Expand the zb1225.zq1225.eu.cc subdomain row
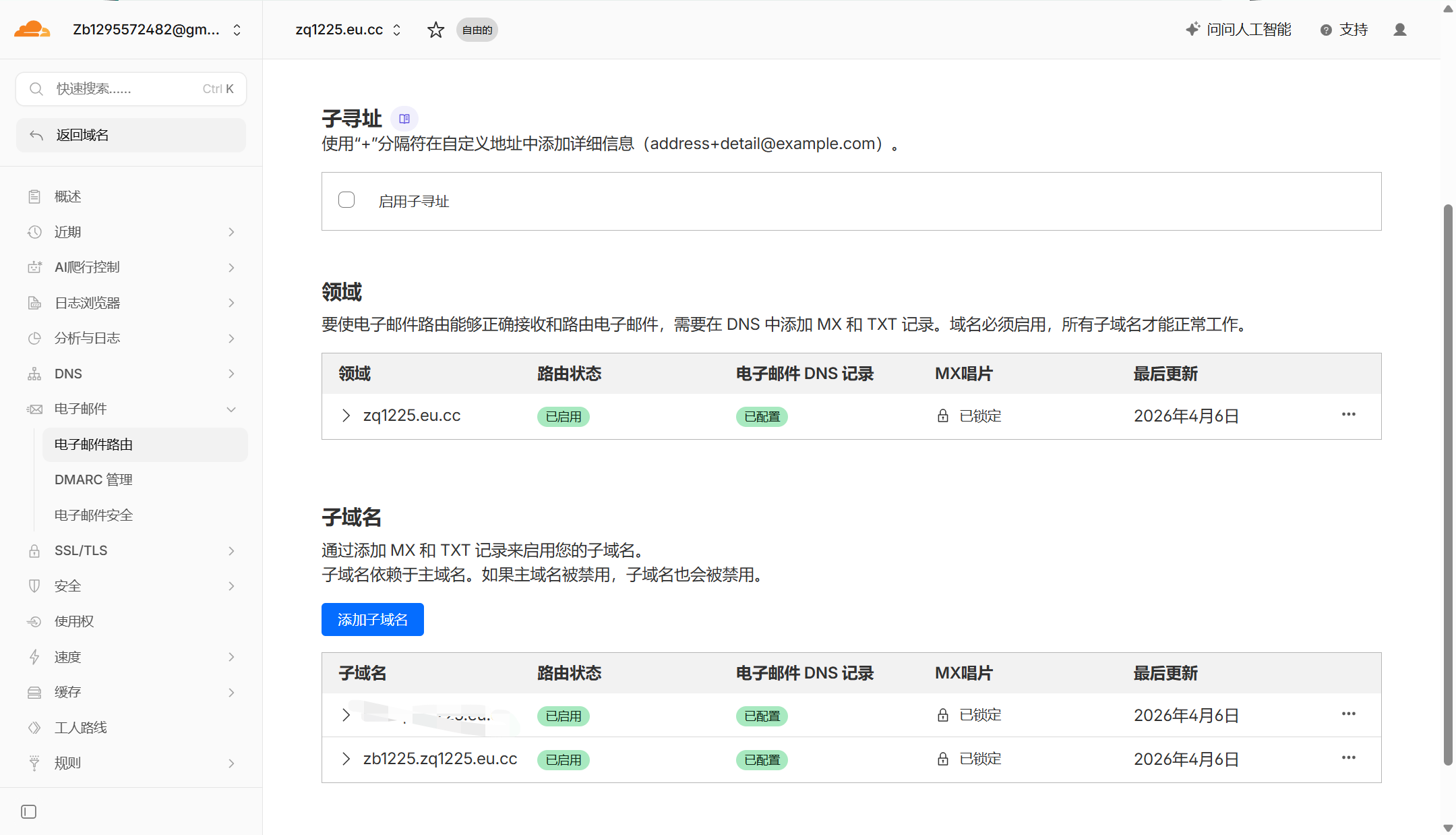The width and height of the screenshot is (1456, 835). (346, 759)
